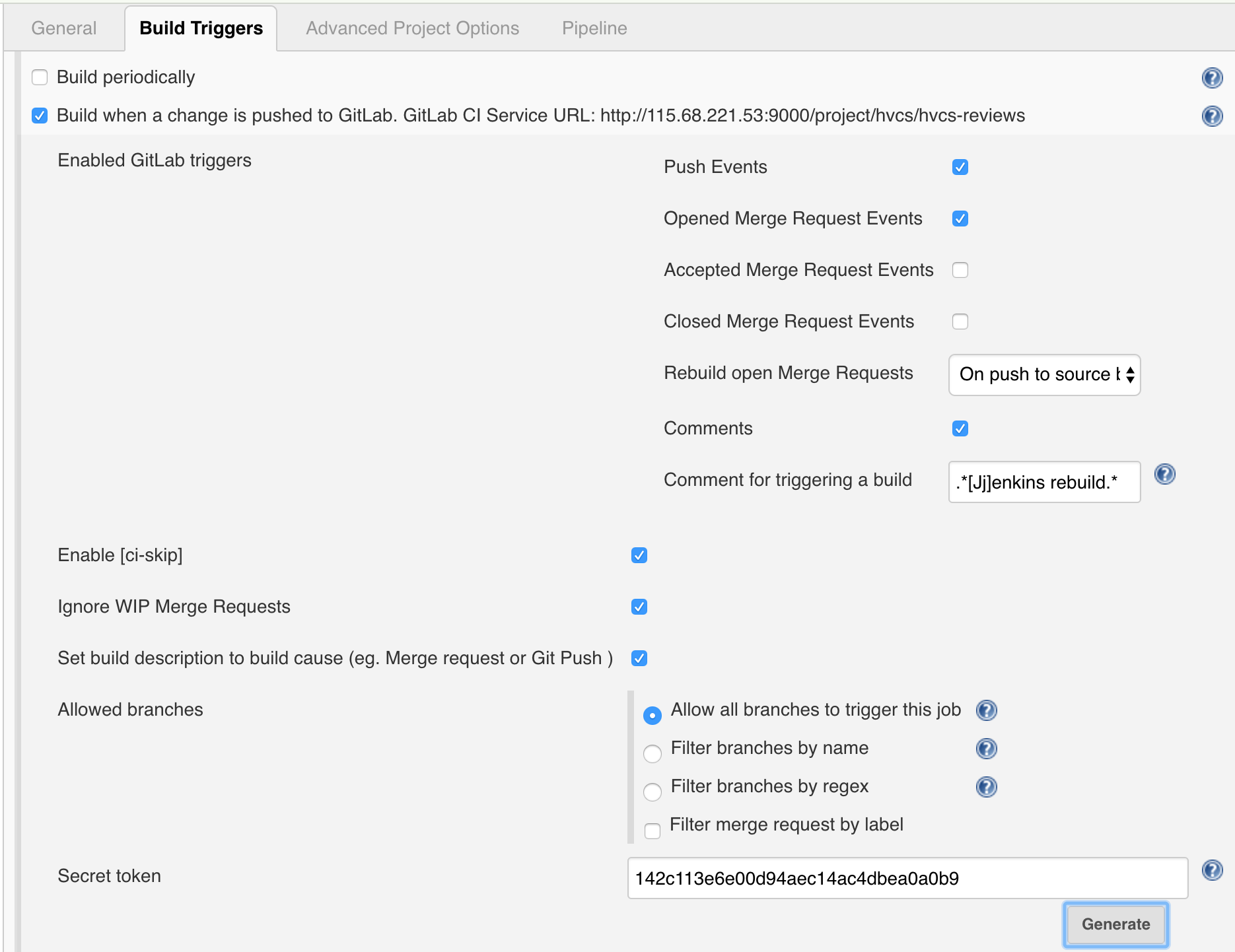1235x952 pixels.
Task: Switch to the General tab
Action: 63,28
